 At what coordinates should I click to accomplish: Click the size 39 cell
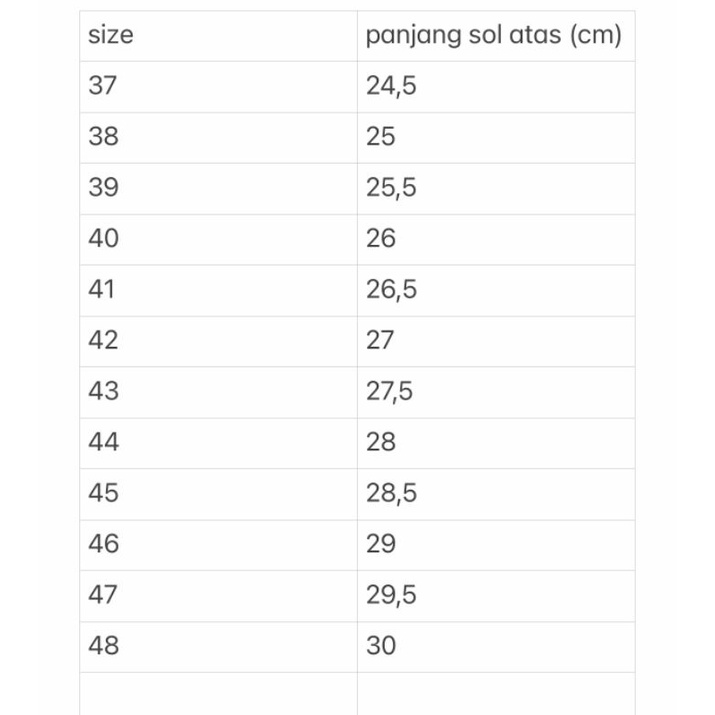(103, 188)
